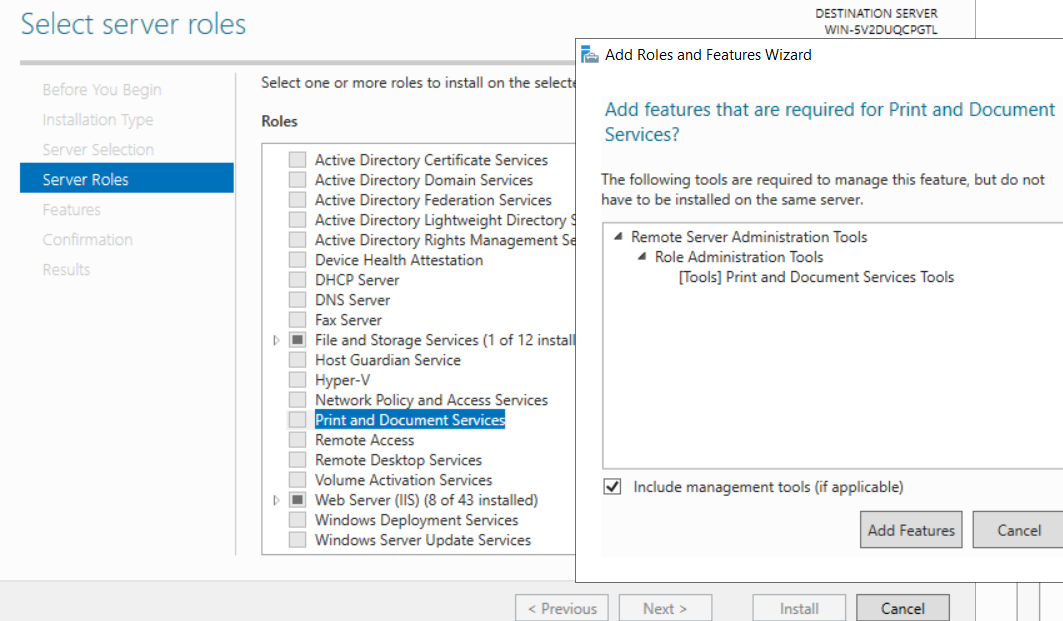Tick the Host Guardian Service checkbox
1063x621 pixels.
(x=297, y=360)
